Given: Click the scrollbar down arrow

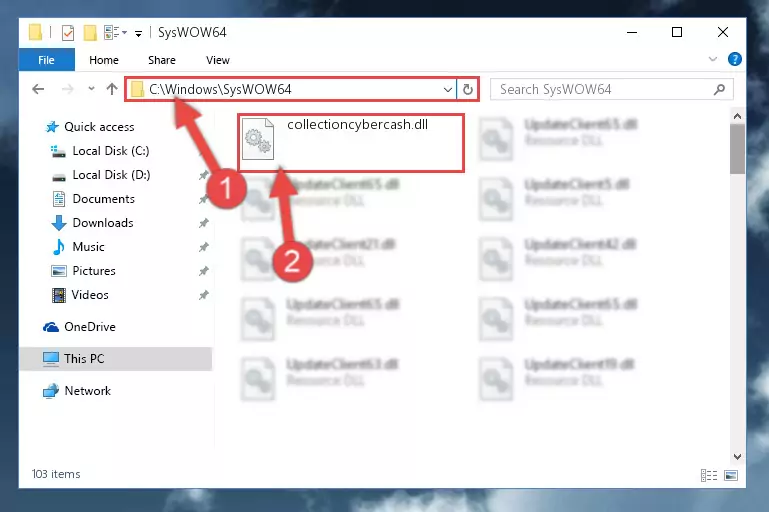Looking at the screenshot, I should 737,457.
